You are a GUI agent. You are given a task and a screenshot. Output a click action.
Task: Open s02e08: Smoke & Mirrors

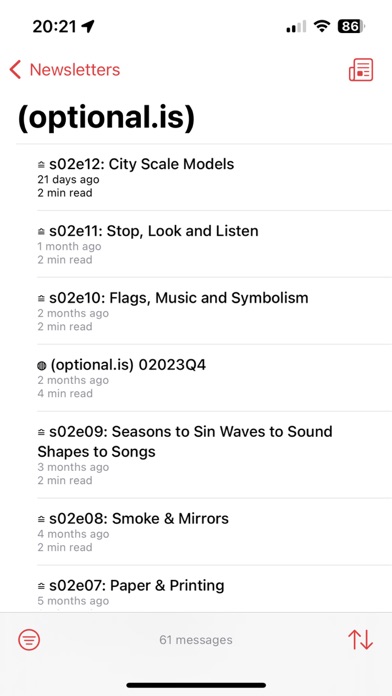(x=214, y=531)
